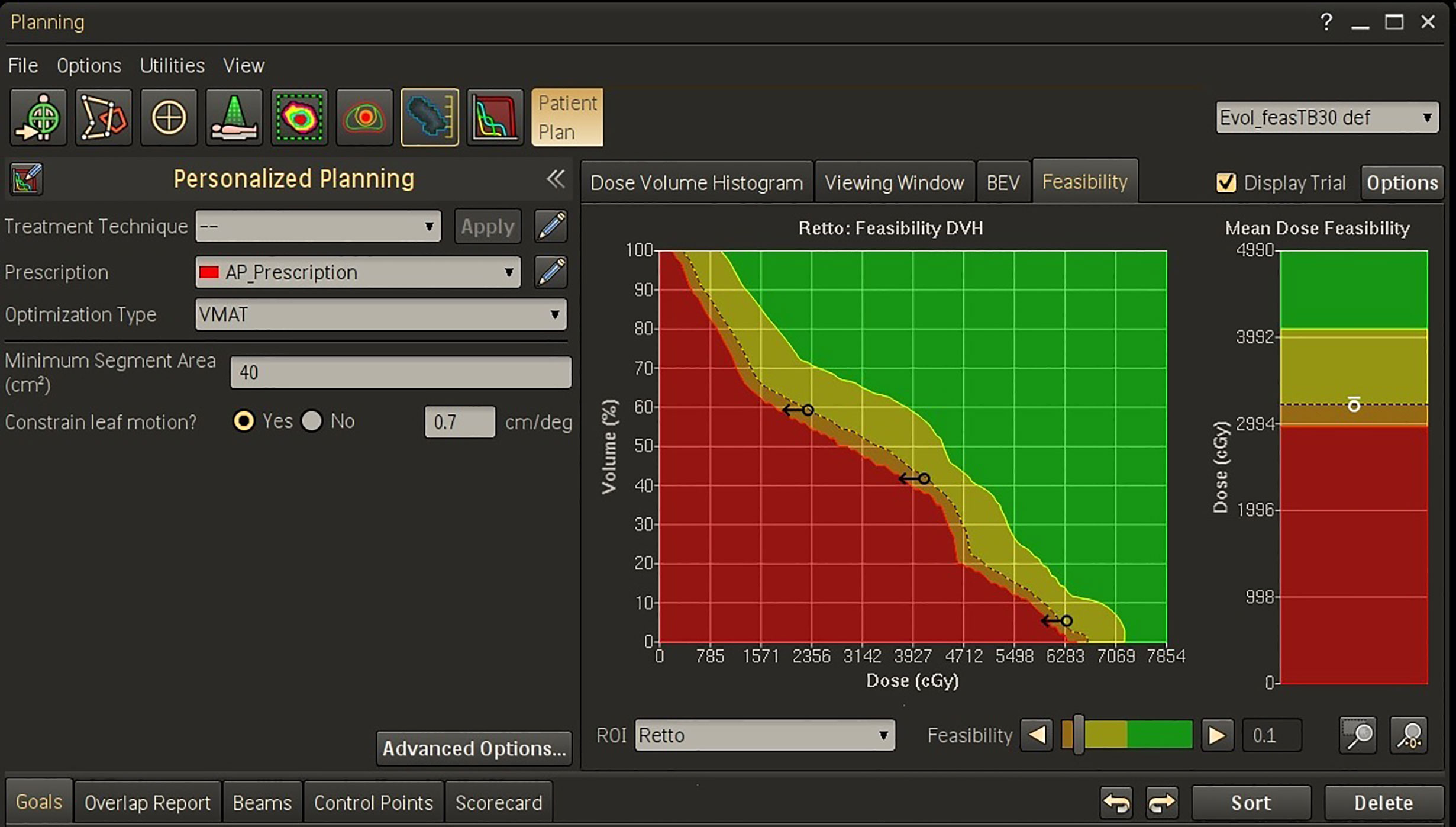Viewport: 1456px width, 827px height.
Task: Open the BEV tab
Action: 1003,182
